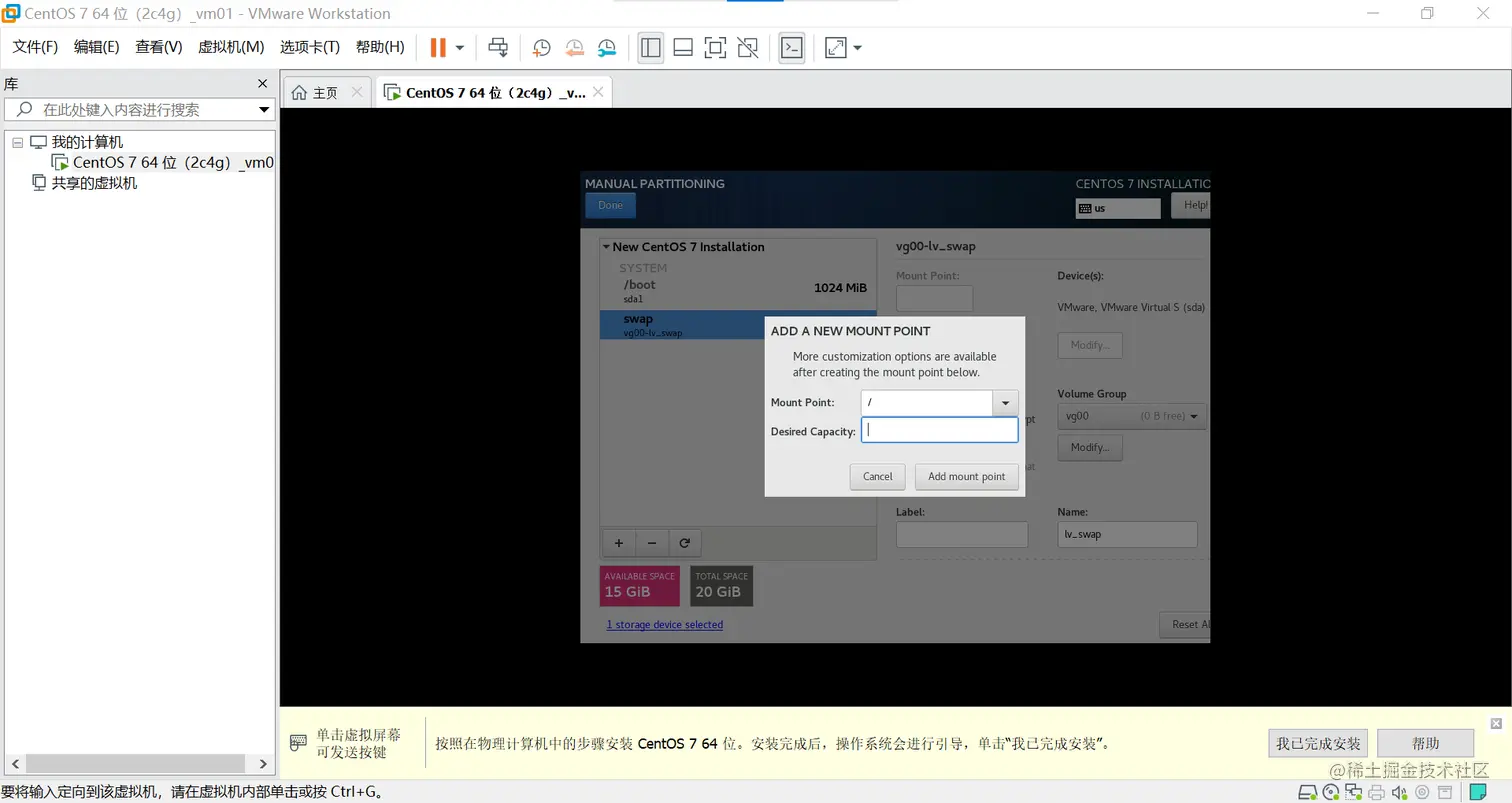Click the Add mount point button

point(966,477)
